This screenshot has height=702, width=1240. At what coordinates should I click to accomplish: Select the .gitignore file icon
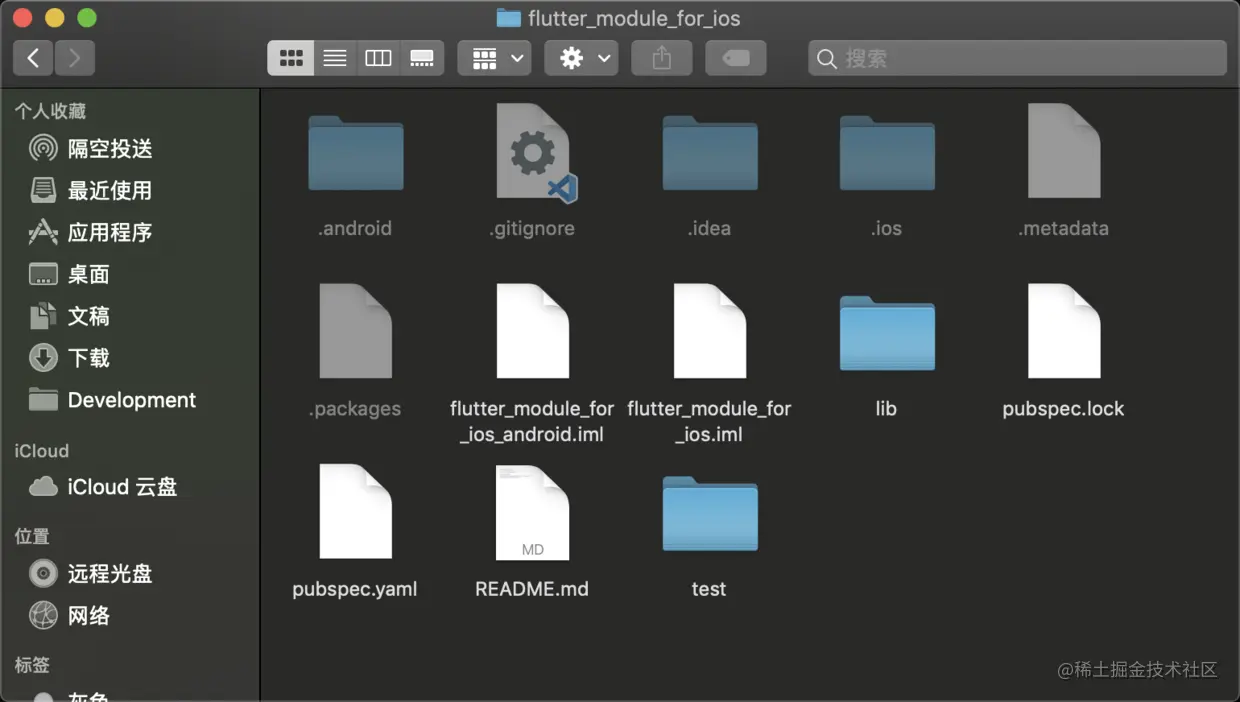[x=535, y=152]
